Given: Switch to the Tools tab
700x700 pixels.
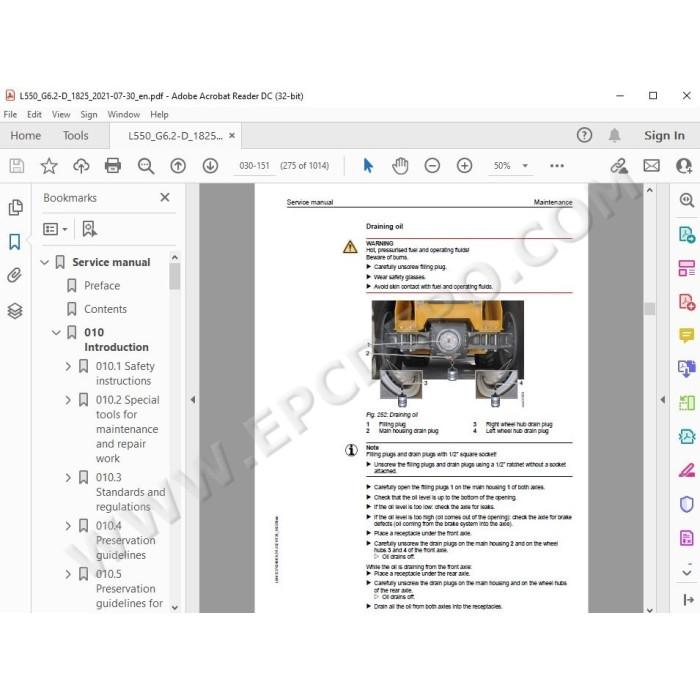Looking at the screenshot, I should [x=75, y=135].
